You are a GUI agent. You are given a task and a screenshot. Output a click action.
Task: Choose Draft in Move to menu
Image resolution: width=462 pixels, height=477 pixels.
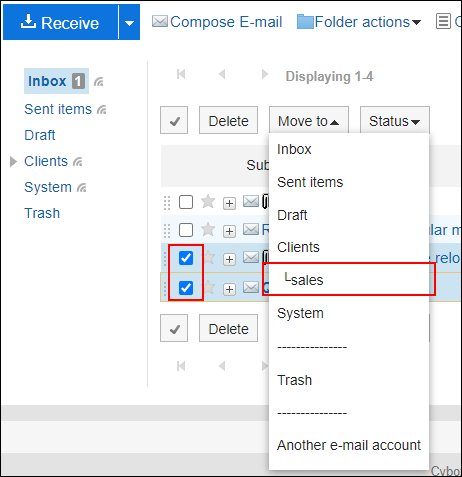[x=349, y=215]
